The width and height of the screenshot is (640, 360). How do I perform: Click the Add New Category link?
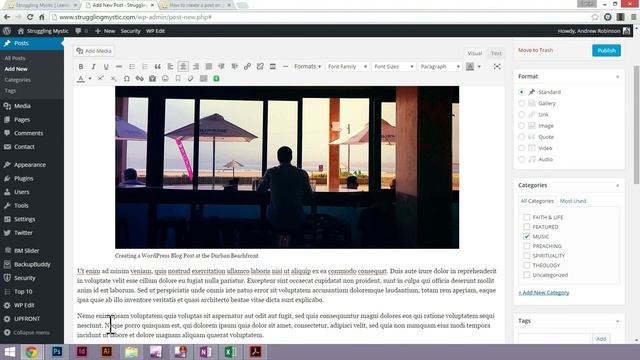(x=544, y=293)
